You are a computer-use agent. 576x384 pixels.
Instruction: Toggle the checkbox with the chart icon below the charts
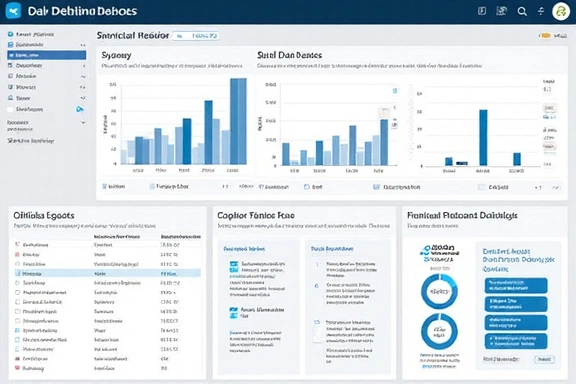[x=376, y=187]
